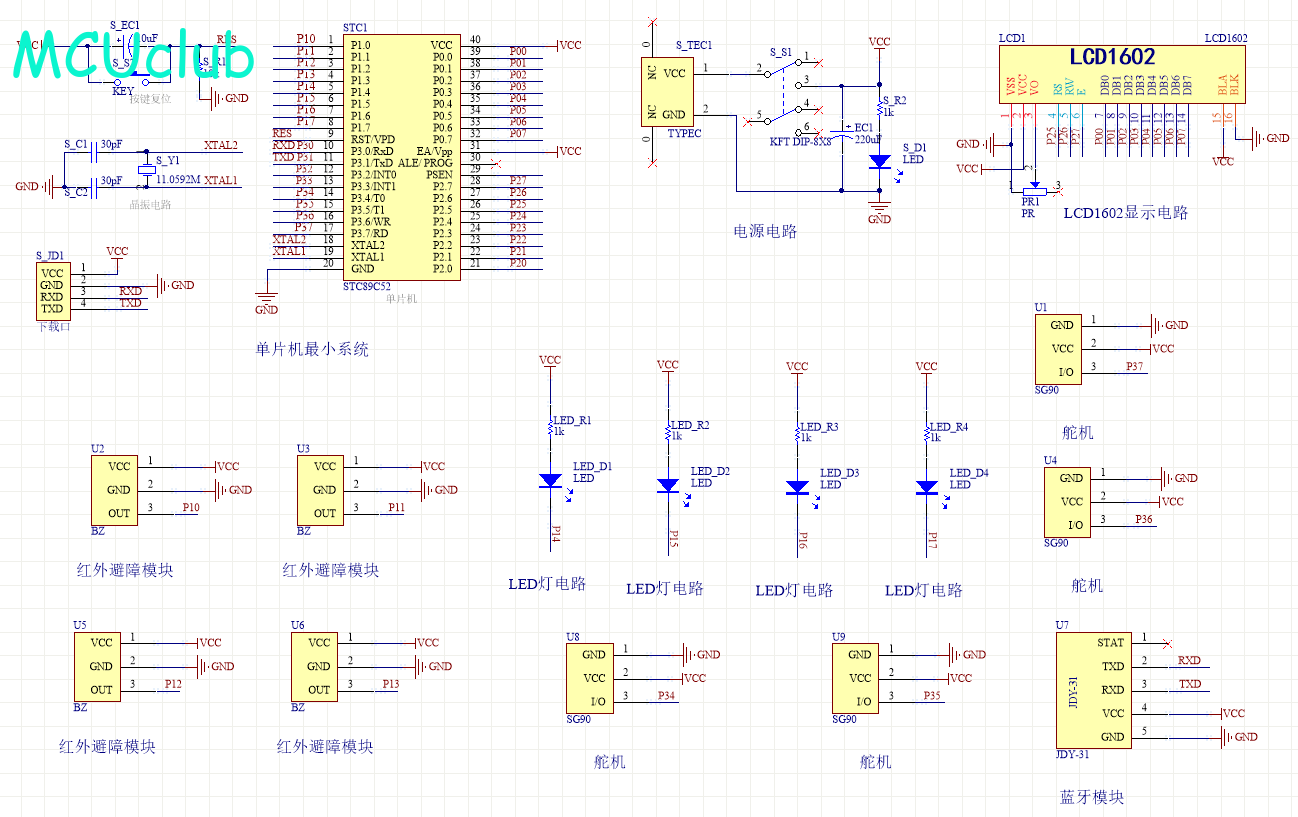Click the 单片机最小系统 caption text
This screenshot has width=1298, height=817.
(x=312, y=349)
